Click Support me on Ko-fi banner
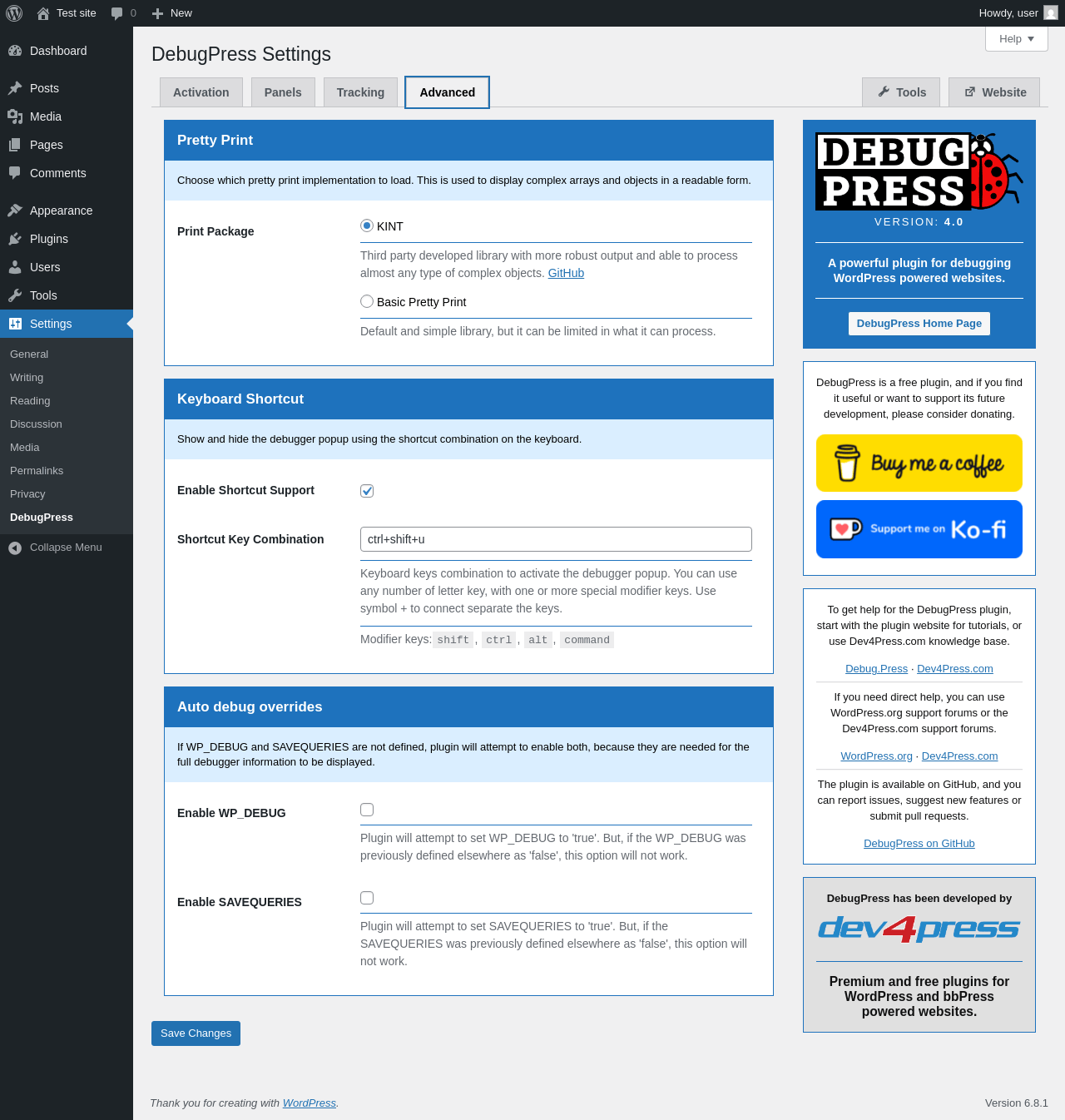1065x1120 pixels. pos(919,529)
